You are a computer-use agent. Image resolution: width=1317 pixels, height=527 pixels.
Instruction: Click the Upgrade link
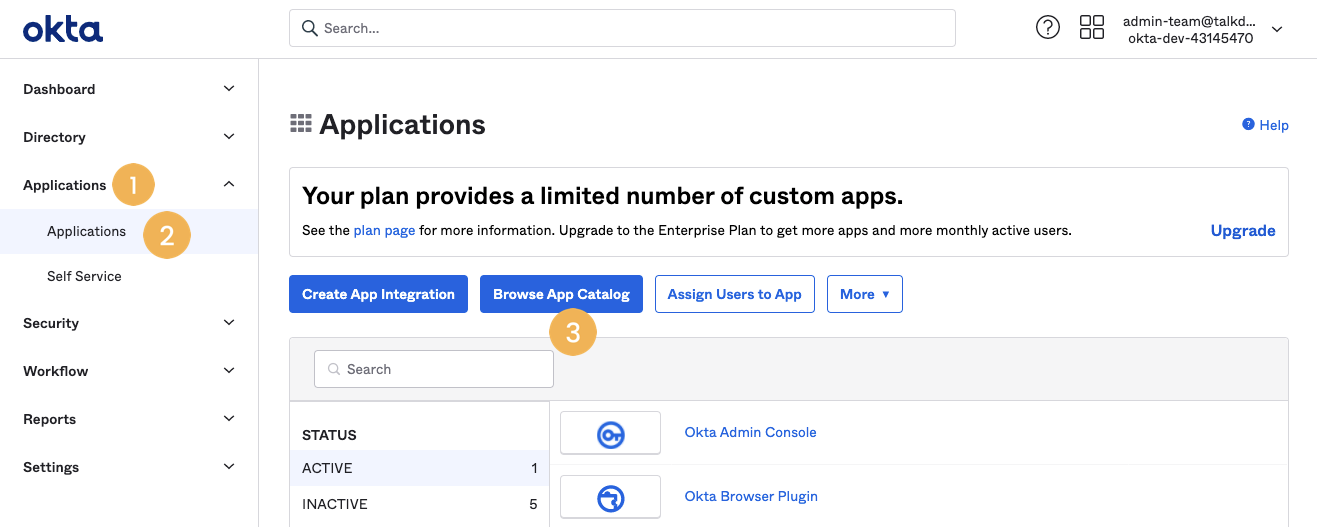click(1243, 230)
